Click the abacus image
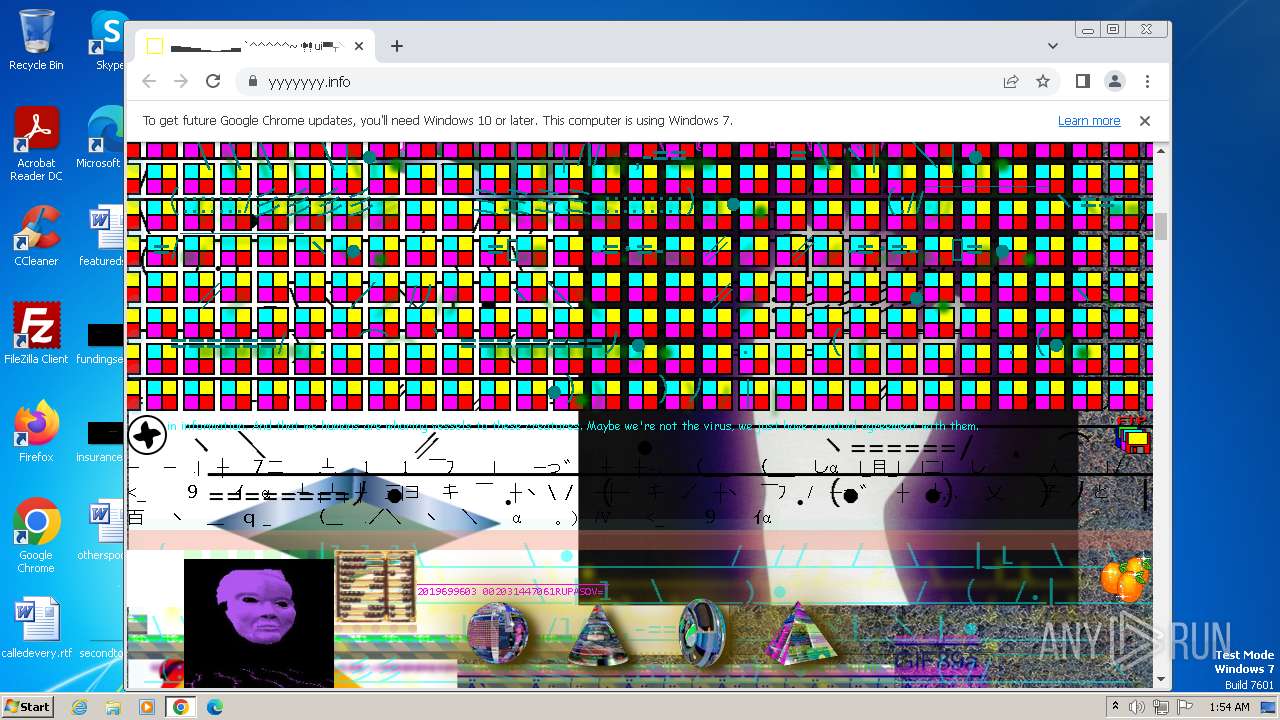This screenshot has height=720, width=1280. click(x=375, y=587)
